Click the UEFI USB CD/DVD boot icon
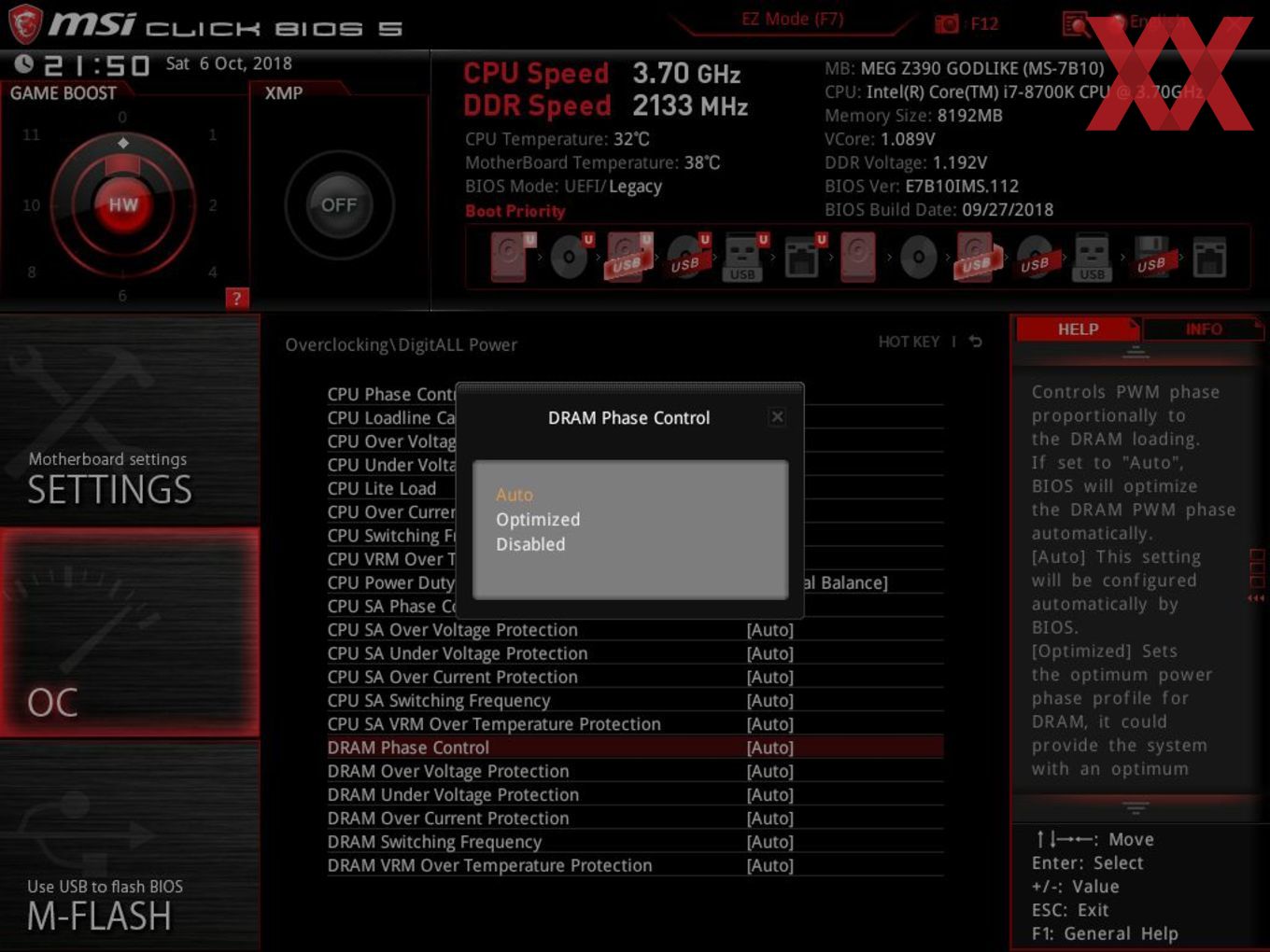 (688, 257)
